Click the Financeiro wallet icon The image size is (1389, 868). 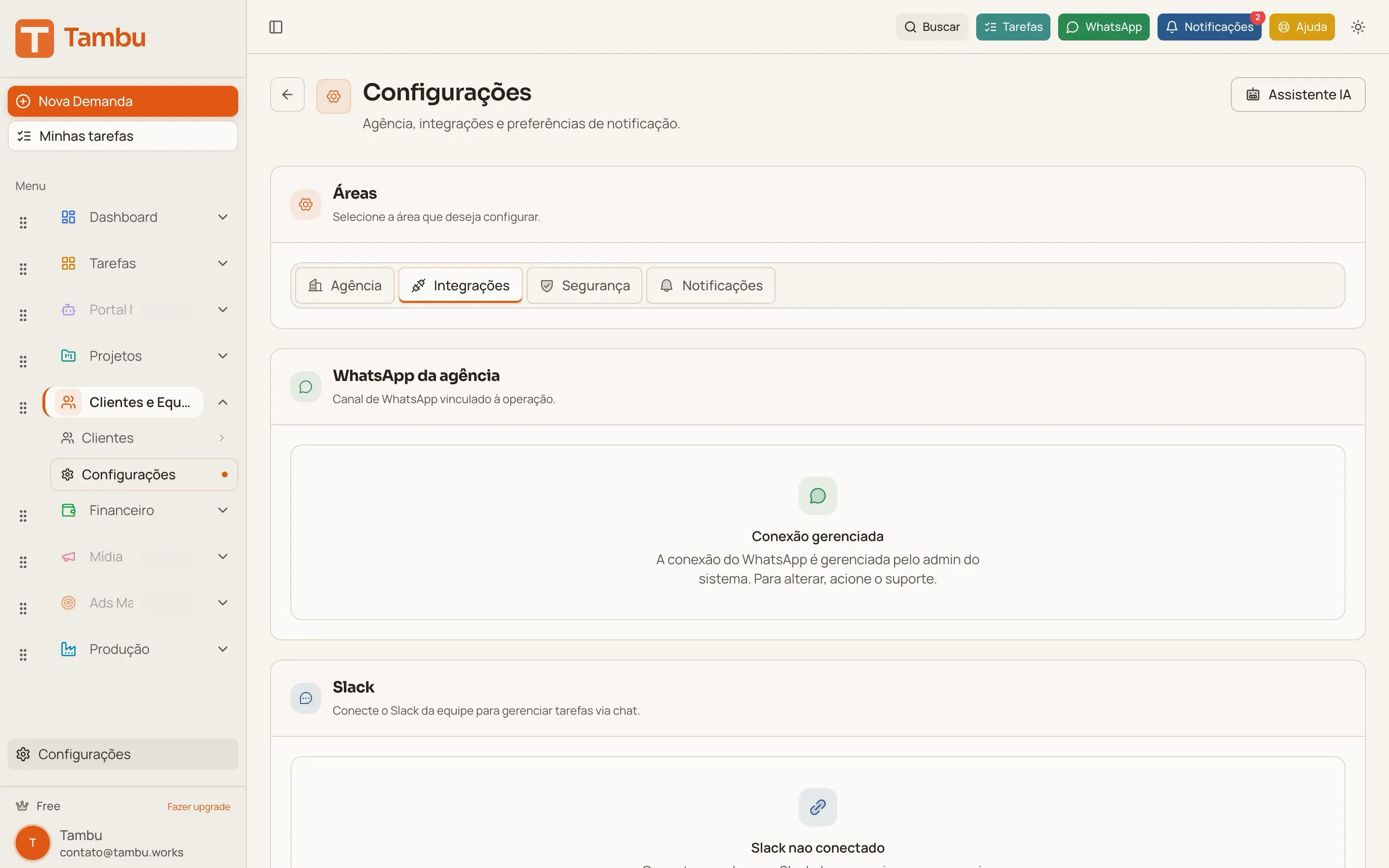[x=68, y=510]
